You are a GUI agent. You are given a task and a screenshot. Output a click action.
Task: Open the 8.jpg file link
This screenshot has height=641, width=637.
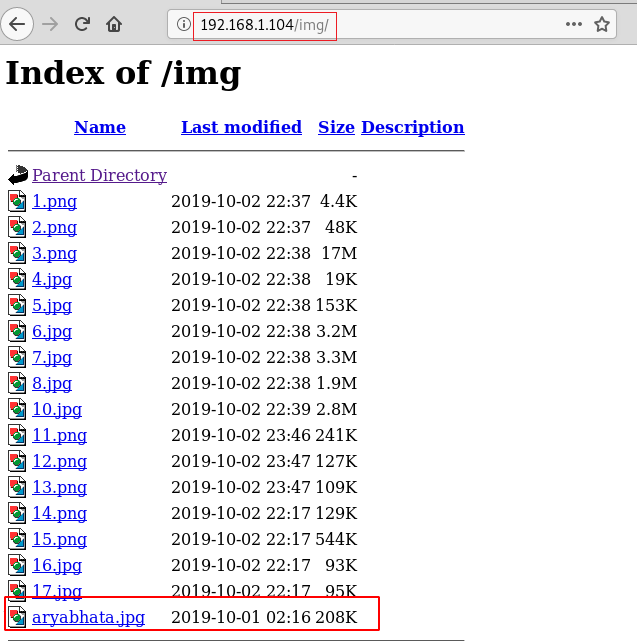52,383
